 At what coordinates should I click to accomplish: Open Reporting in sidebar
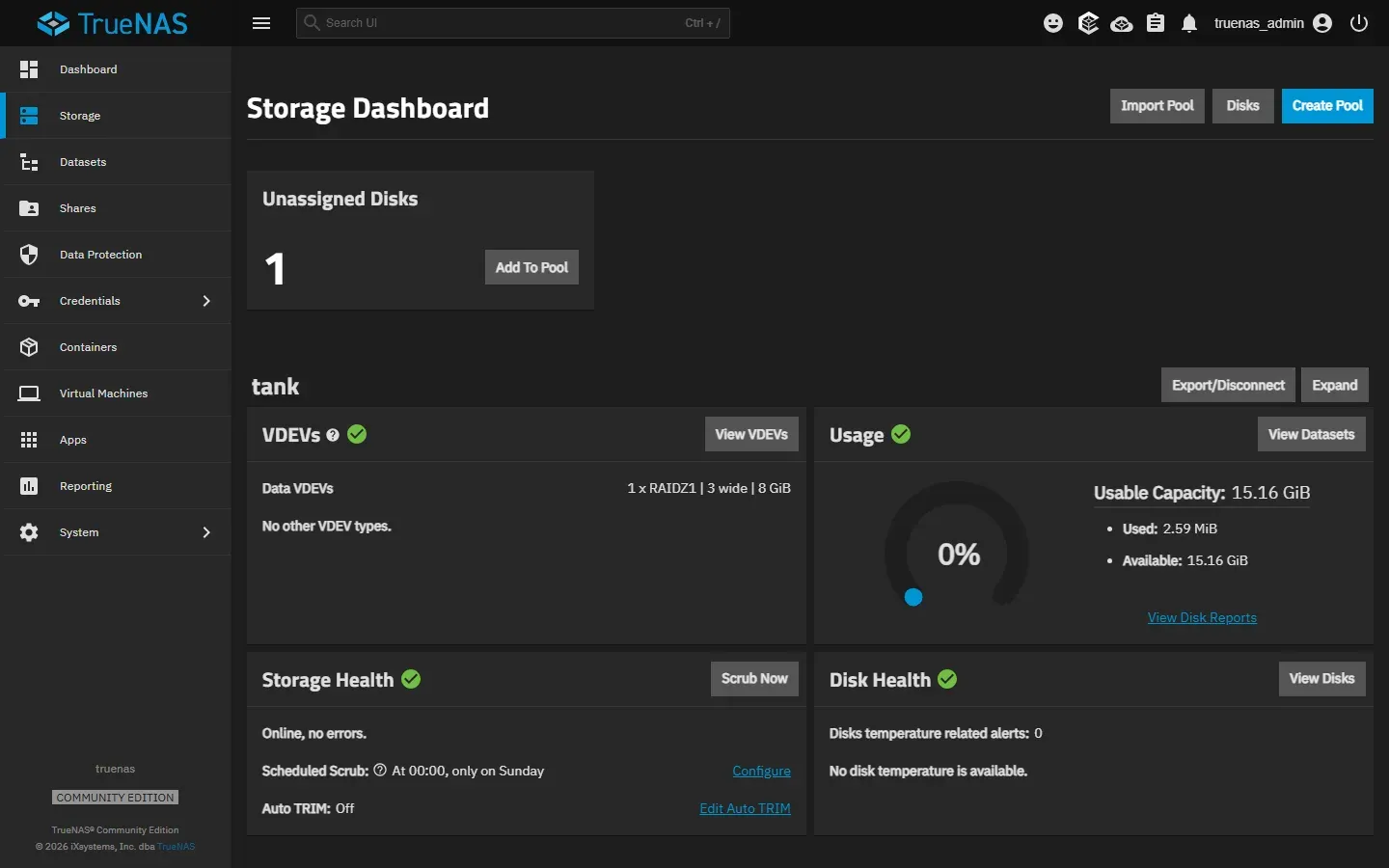tap(116, 486)
